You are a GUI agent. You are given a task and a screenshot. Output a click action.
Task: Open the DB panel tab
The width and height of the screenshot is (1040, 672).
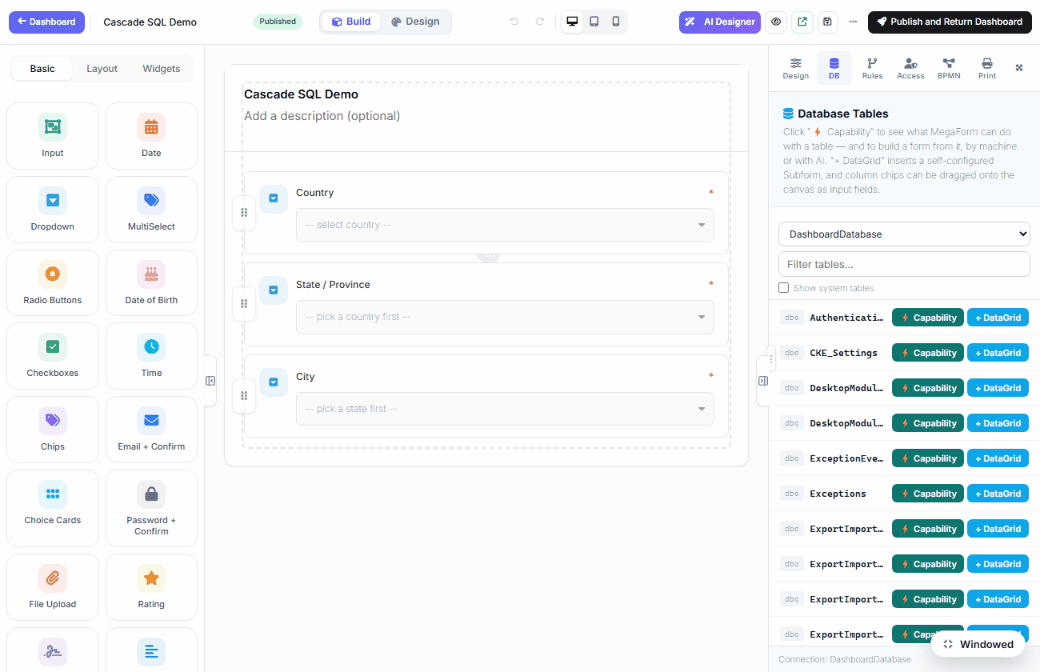834,68
